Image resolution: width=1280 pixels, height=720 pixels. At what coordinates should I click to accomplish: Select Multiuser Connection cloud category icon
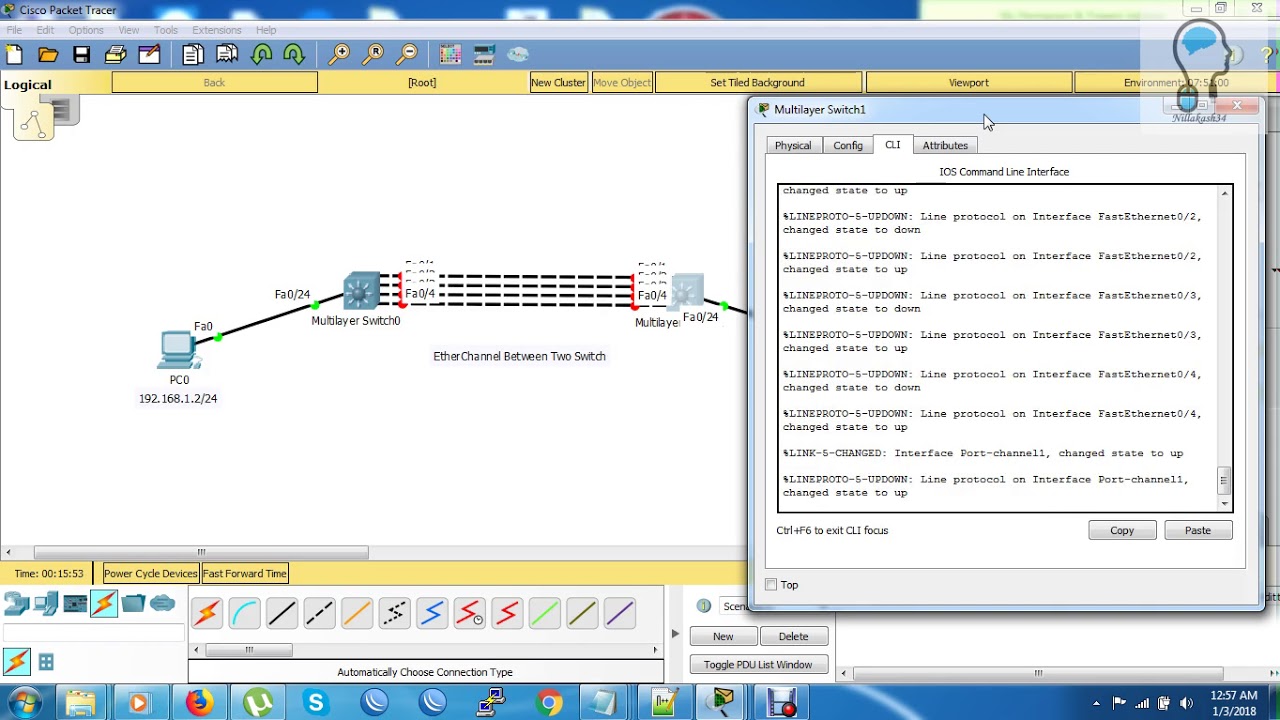[162, 603]
